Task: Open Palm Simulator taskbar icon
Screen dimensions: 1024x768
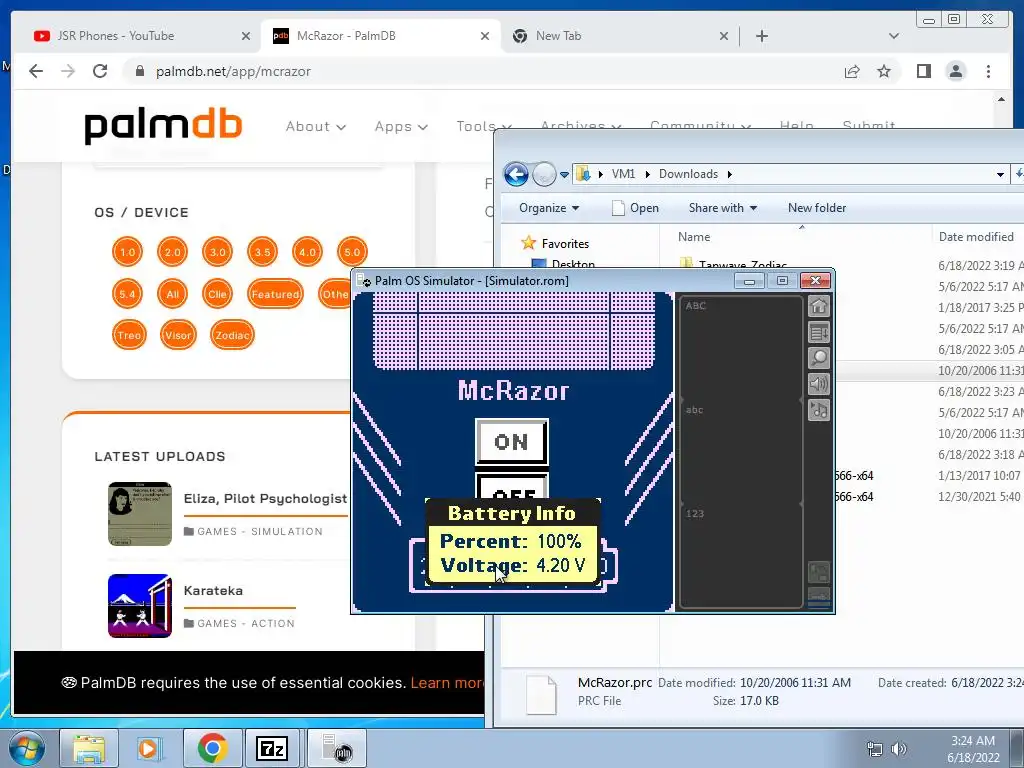Action: (336, 748)
